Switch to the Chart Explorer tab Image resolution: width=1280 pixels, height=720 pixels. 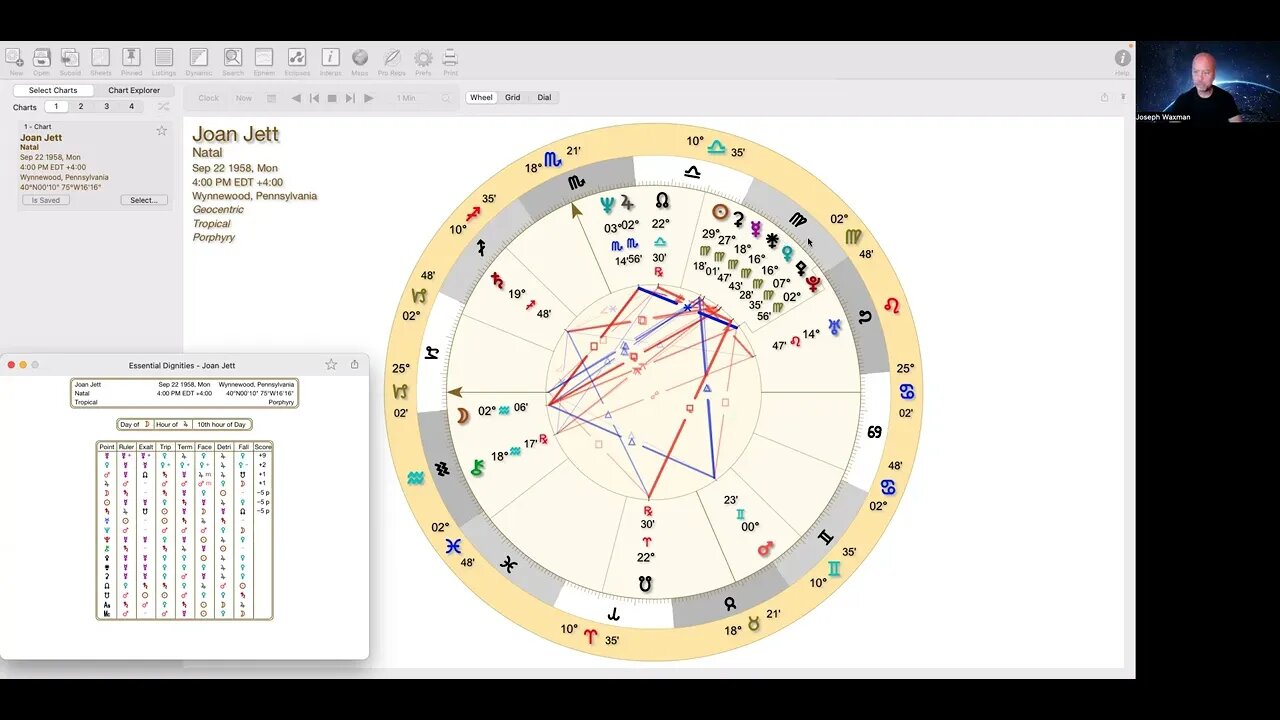(x=134, y=90)
